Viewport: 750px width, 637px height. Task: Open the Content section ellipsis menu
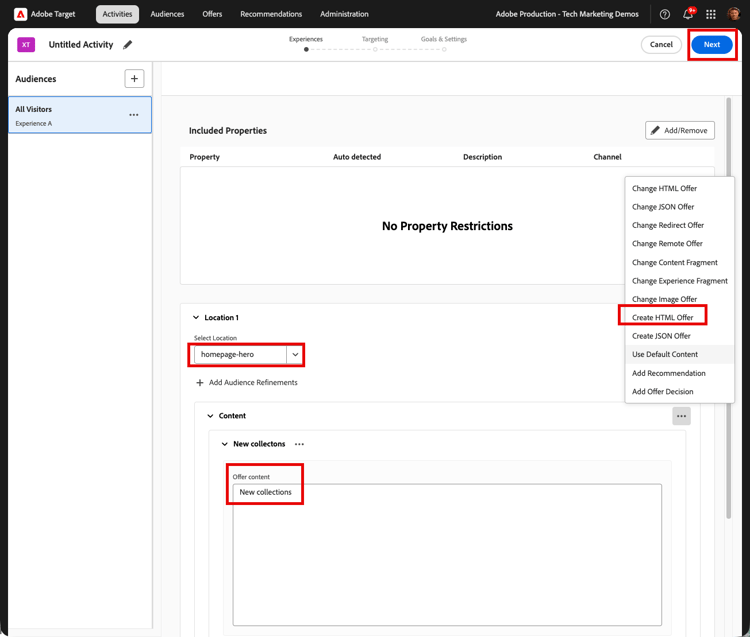681,416
